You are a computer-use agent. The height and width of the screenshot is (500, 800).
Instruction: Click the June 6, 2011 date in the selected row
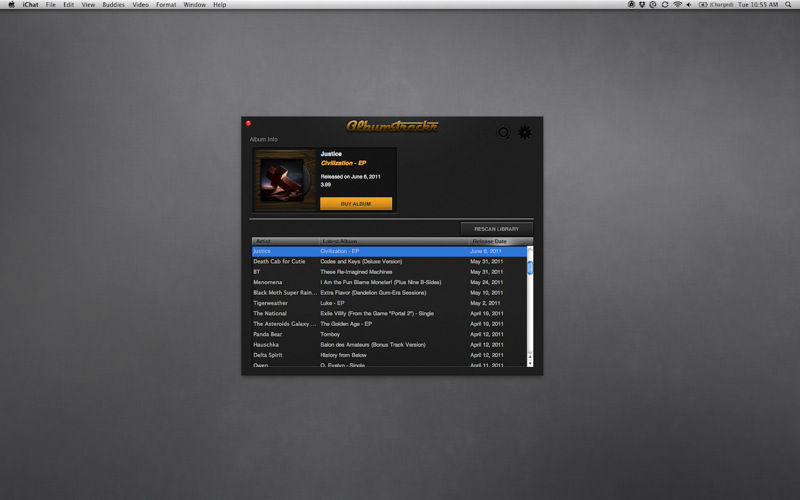point(486,251)
